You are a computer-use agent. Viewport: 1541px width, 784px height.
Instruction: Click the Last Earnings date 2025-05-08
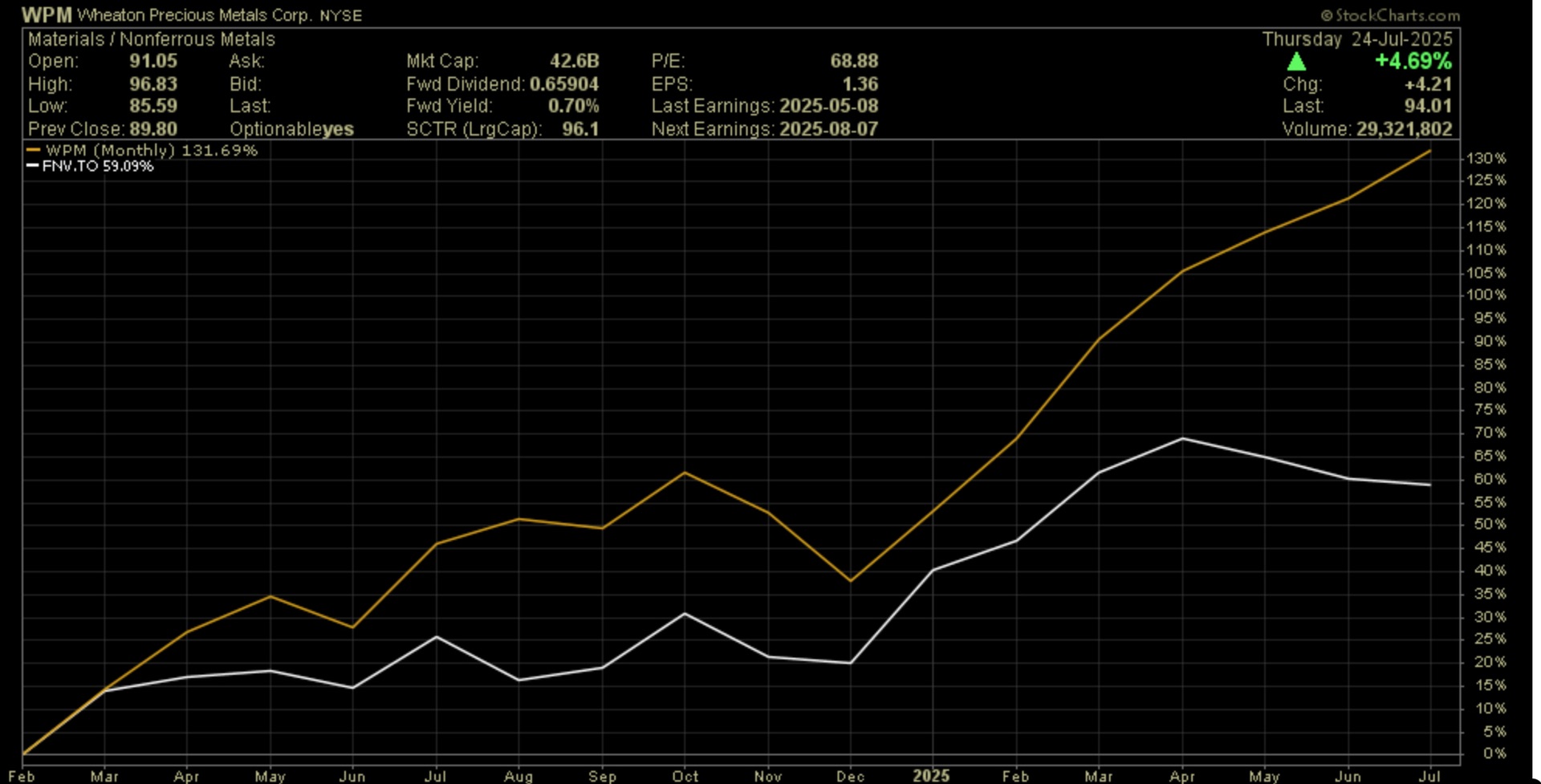coord(829,106)
